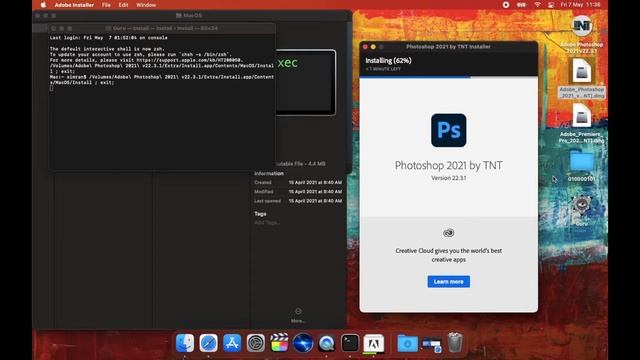The height and width of the screenshot is (360, 640).
Task: Select the Adobe_Photoshop dmg file on desktop
Action: point(582,78)
